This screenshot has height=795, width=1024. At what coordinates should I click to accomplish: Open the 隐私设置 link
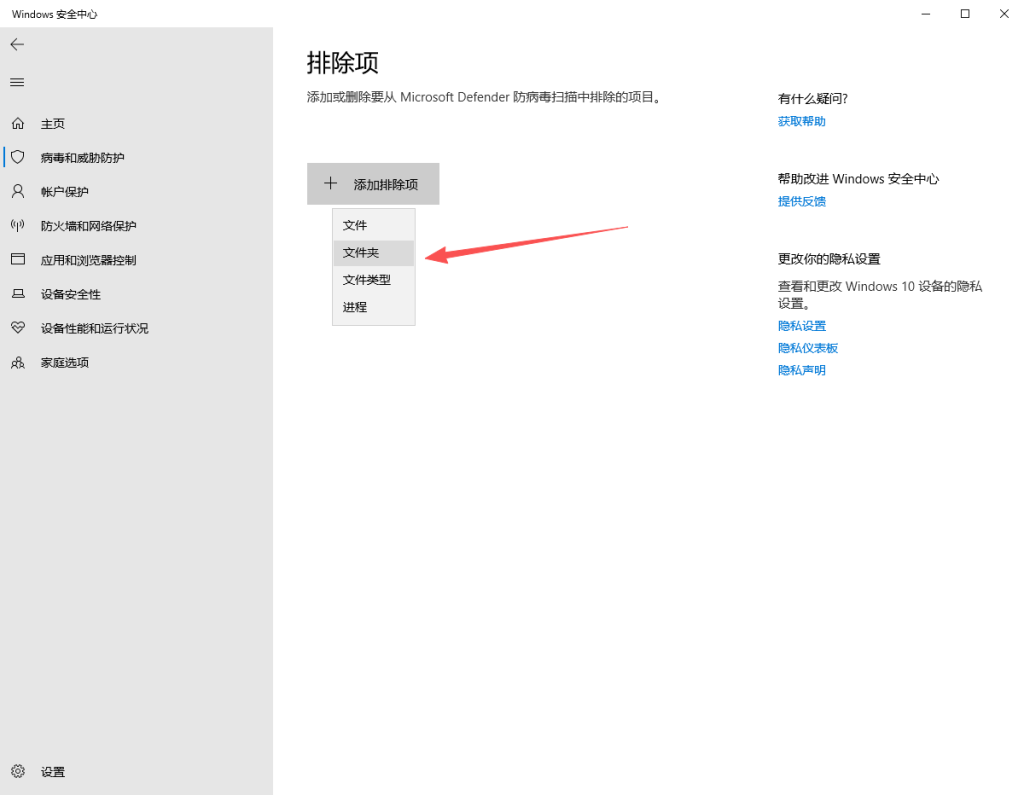point(802,326)
